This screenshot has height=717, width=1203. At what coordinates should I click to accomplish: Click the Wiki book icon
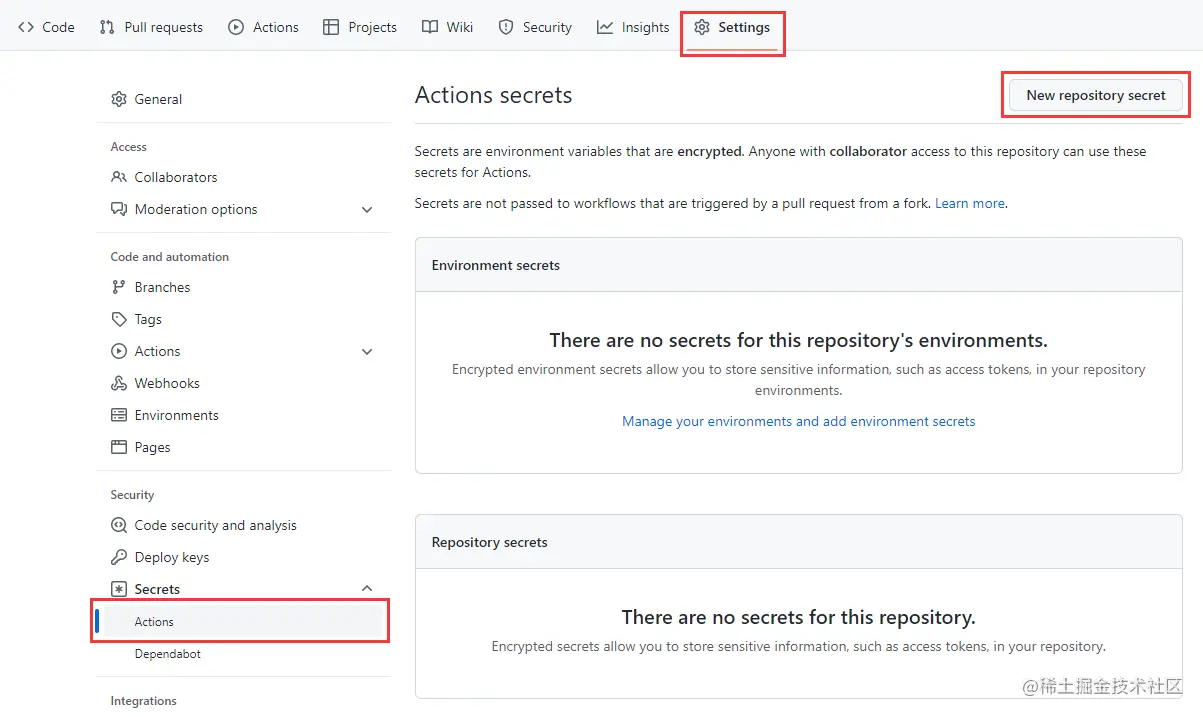point(430,27)
